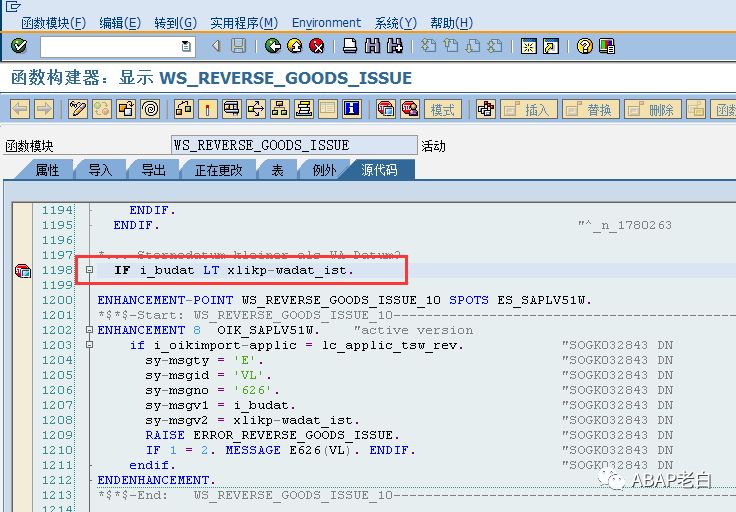Image resolution: width=736 pixels, height=512 pixels.
Task: Click the Display/Change pencil icon
Action: (77, 109)
